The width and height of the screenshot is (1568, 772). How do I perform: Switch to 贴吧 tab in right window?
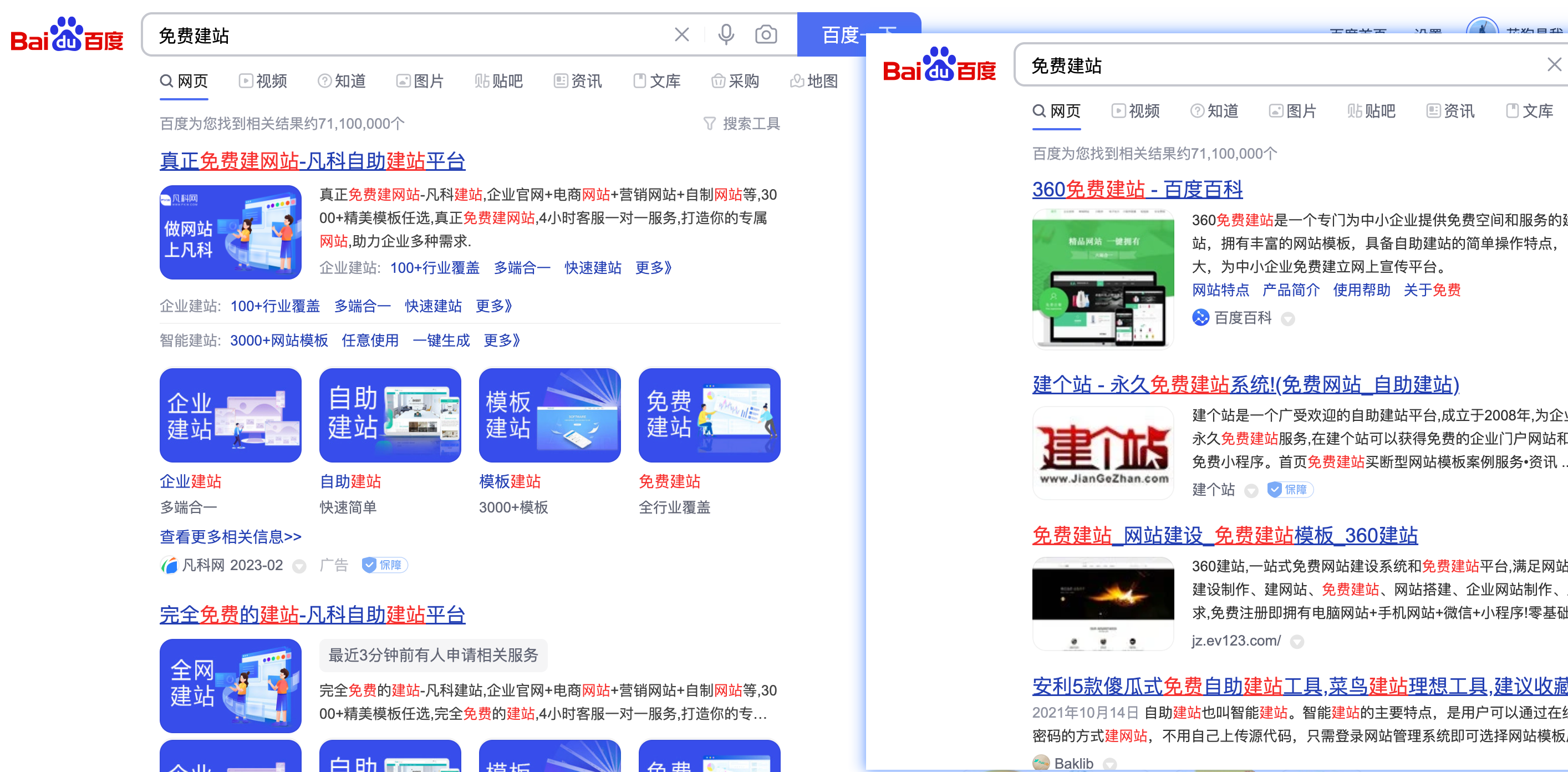[x=1371, y=111]
